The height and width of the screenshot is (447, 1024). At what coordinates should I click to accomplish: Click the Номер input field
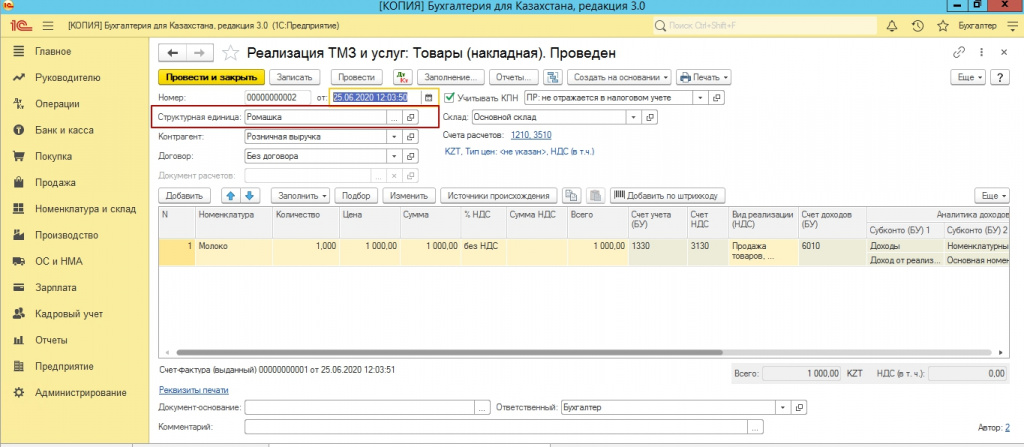(277, 97)
